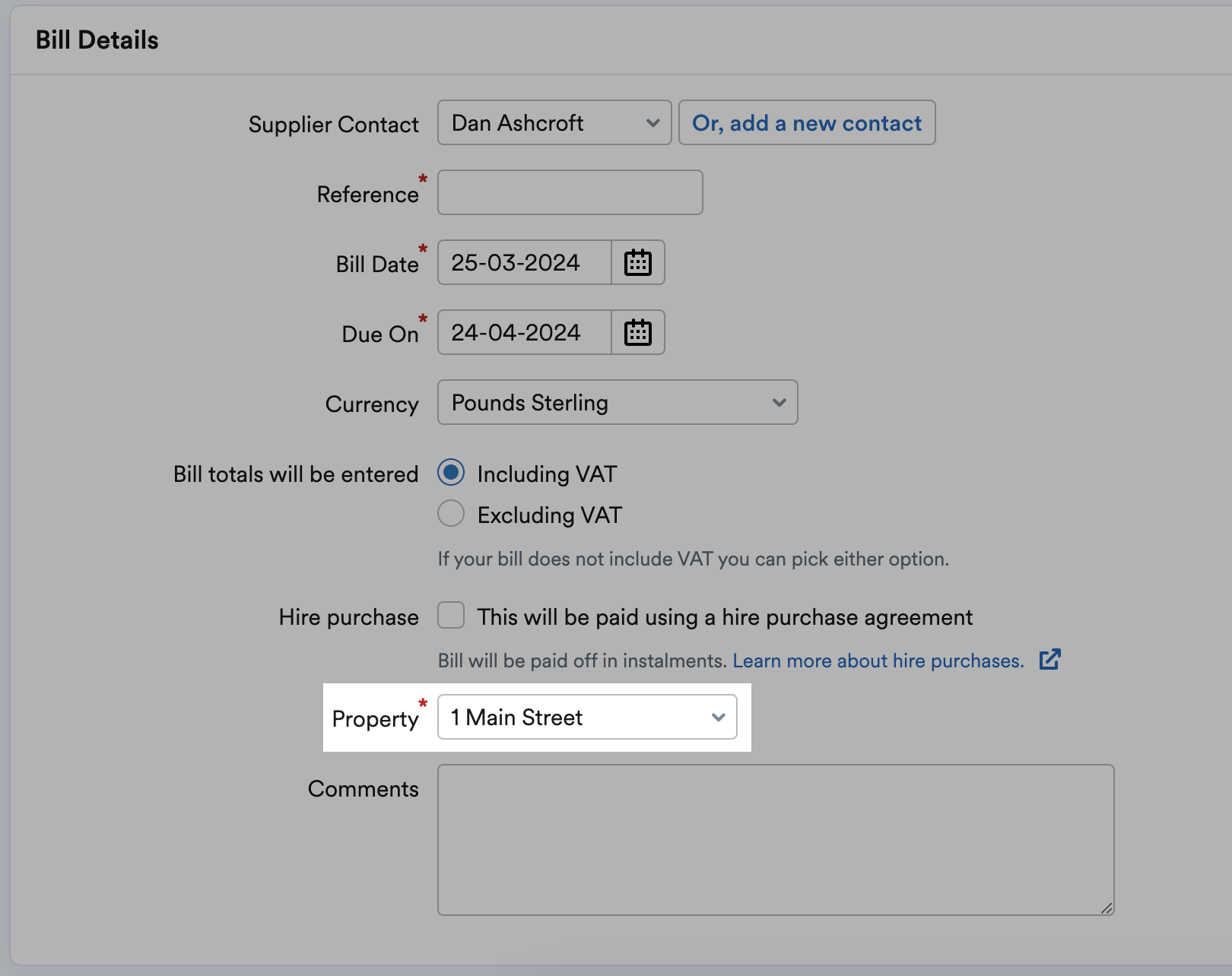This screenshot has width=1232, height=976.
Task: Click the 'Property' field label
Action: point(376,719)
